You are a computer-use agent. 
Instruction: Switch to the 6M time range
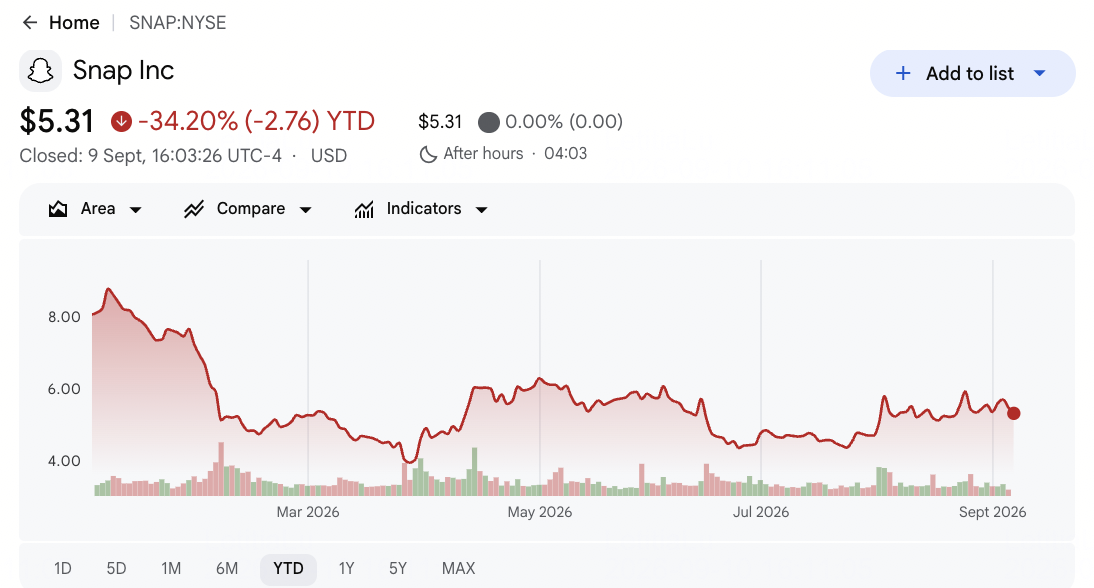point(227,568)
